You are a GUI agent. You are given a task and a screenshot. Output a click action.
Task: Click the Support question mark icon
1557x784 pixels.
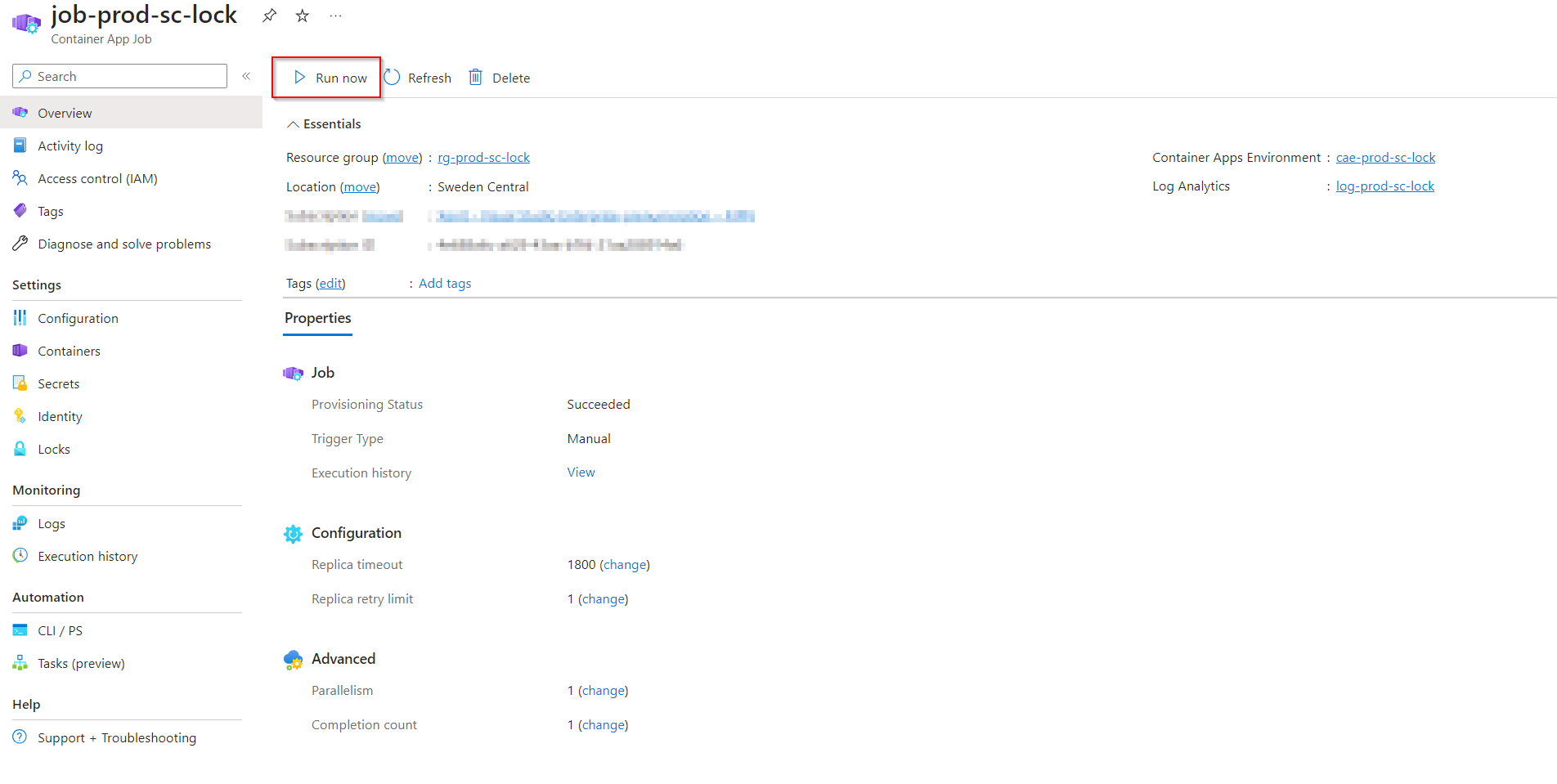(20, 737)
